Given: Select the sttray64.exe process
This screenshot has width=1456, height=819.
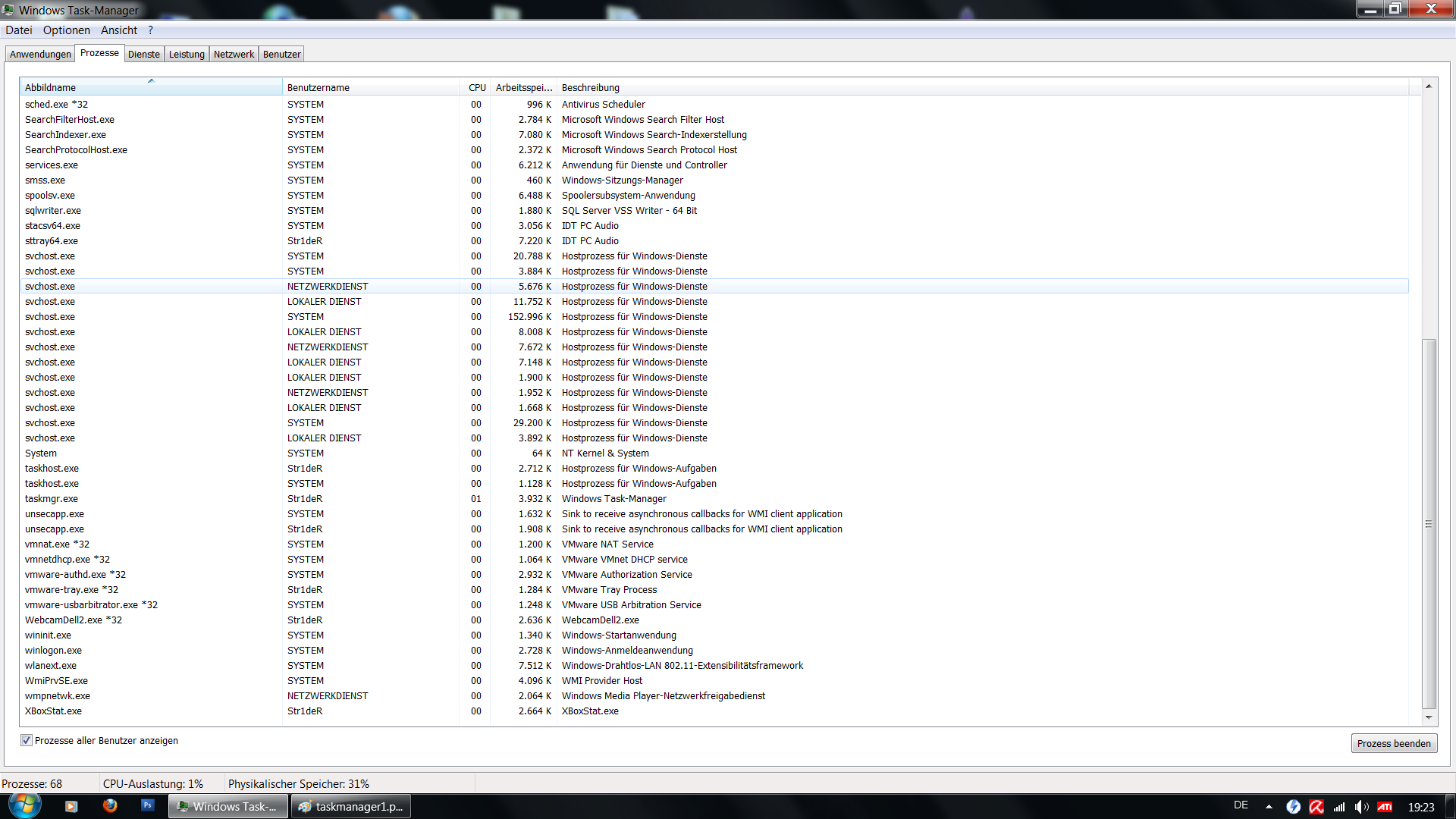Looking at the screenshot, I should point(714,241).
